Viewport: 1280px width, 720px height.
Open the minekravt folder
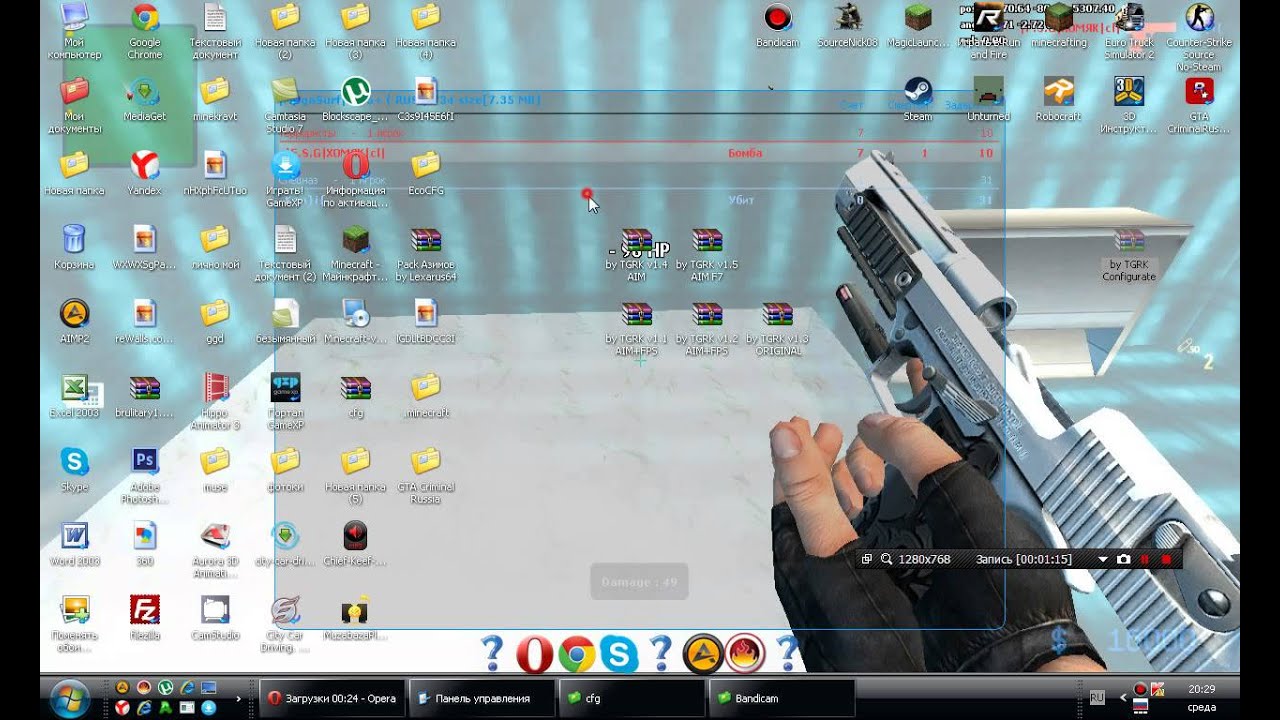[x=215, y=91]
